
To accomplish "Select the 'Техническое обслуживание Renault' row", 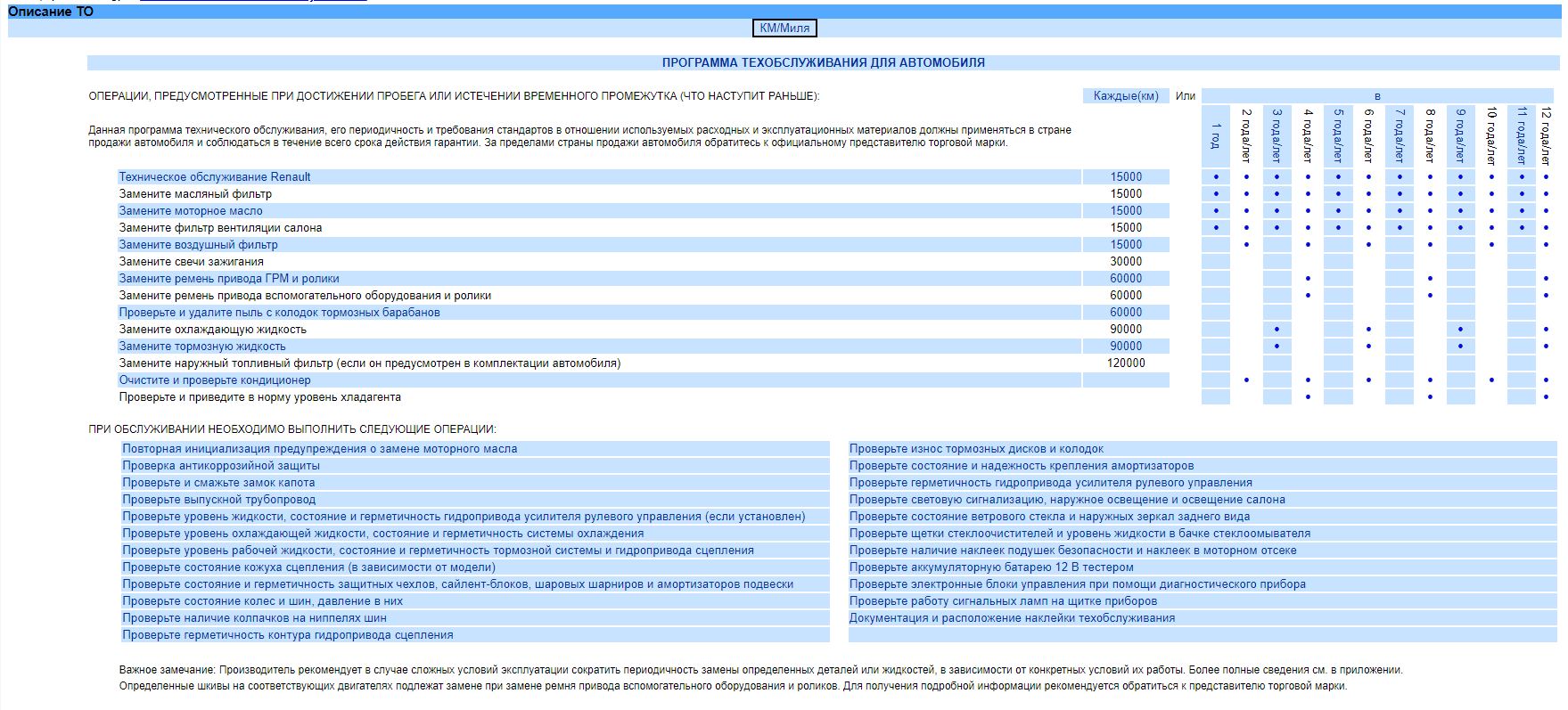I will 215,177.
